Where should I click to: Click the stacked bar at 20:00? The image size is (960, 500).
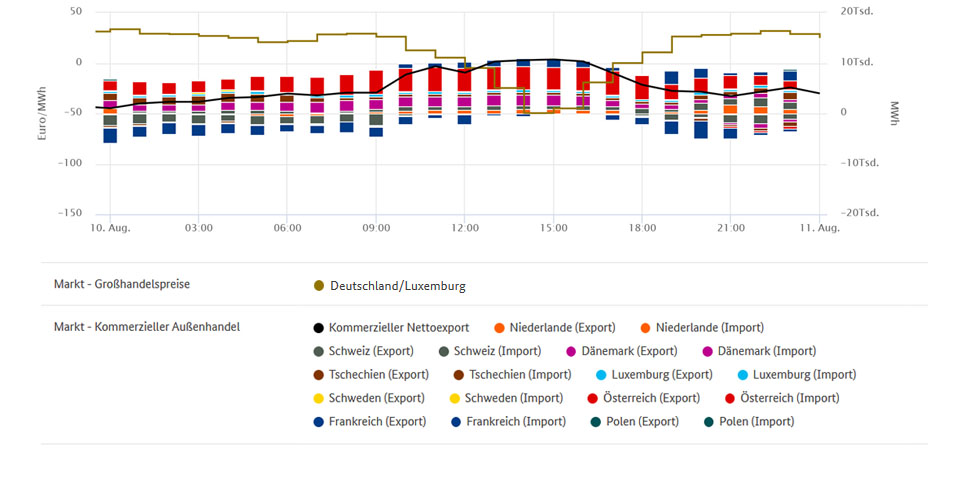(x=701, y=103)
